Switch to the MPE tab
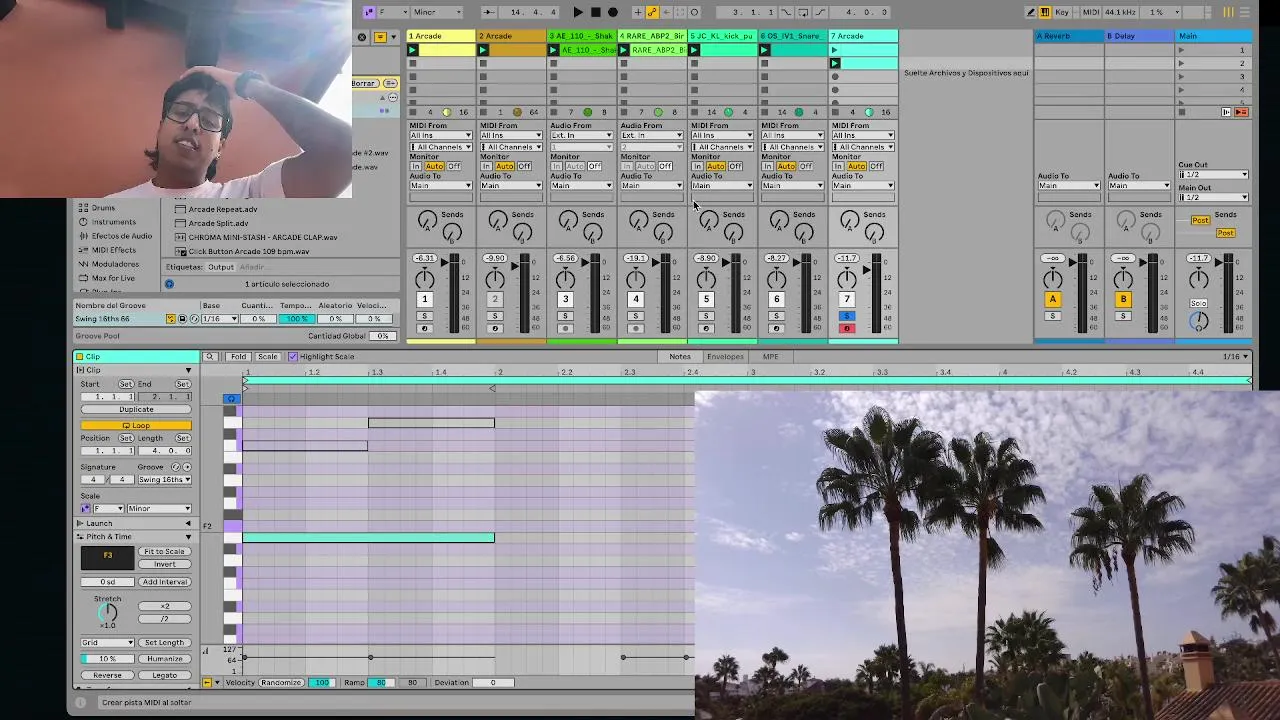 (x=770, y=357)
